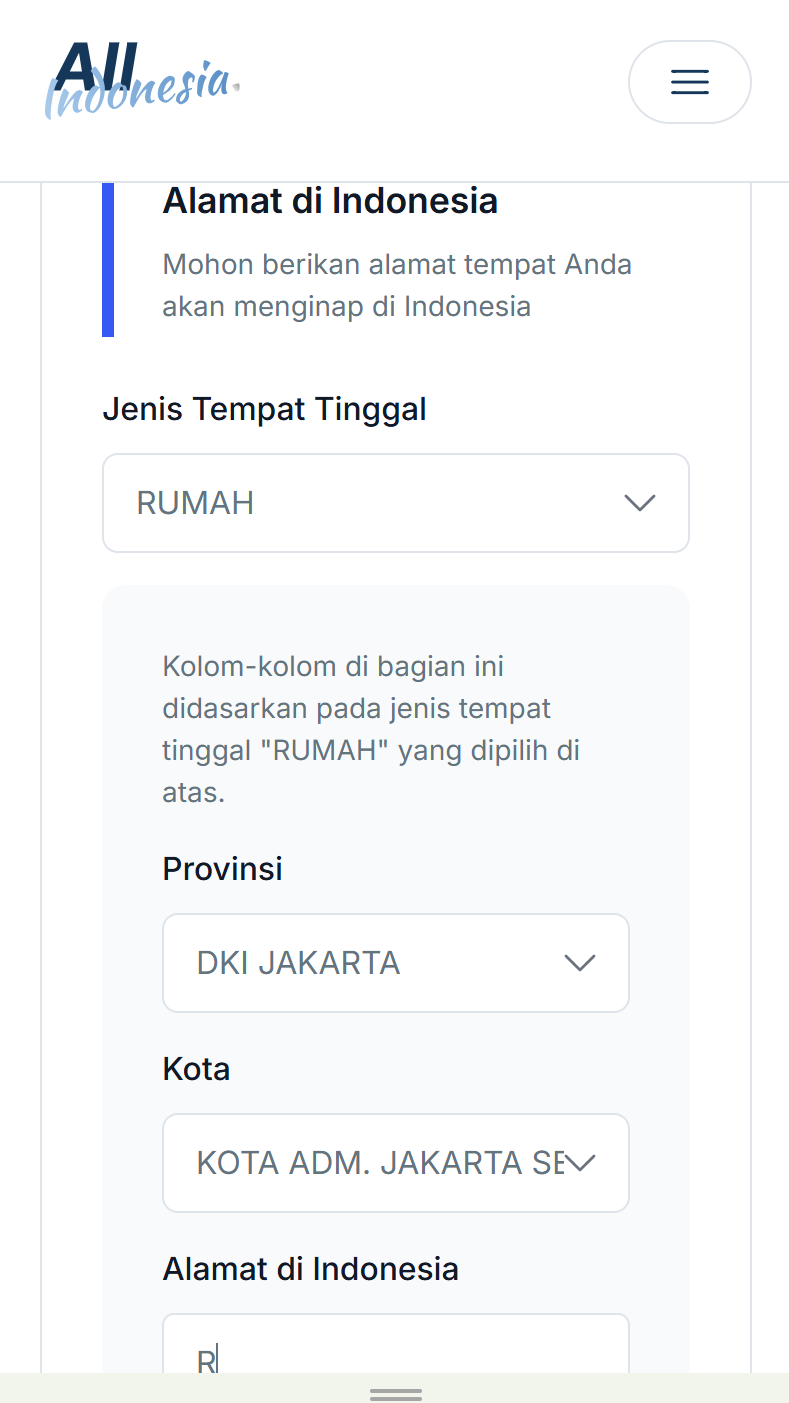Click the 'Kolom-kolom di bagian ini' info text
Image resolution: width=789 pixels, height=1403 pixels.
click(370, 729)
